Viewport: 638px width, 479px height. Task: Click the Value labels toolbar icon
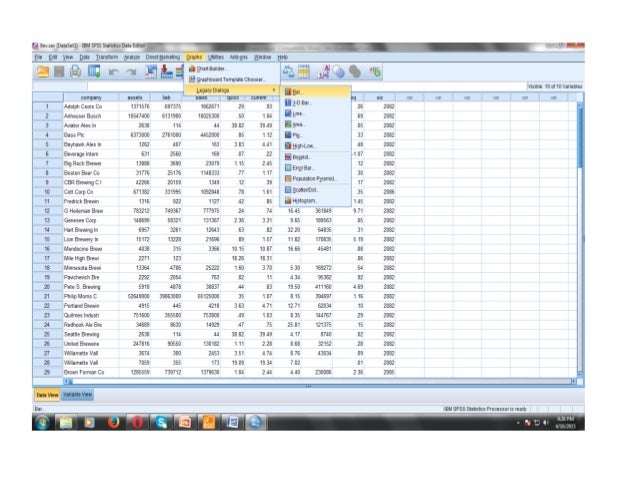click(x=323, y=72)
